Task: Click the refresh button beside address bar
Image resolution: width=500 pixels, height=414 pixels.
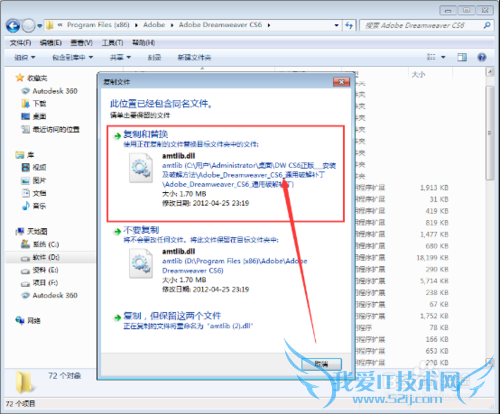Action: click(349, 25)
